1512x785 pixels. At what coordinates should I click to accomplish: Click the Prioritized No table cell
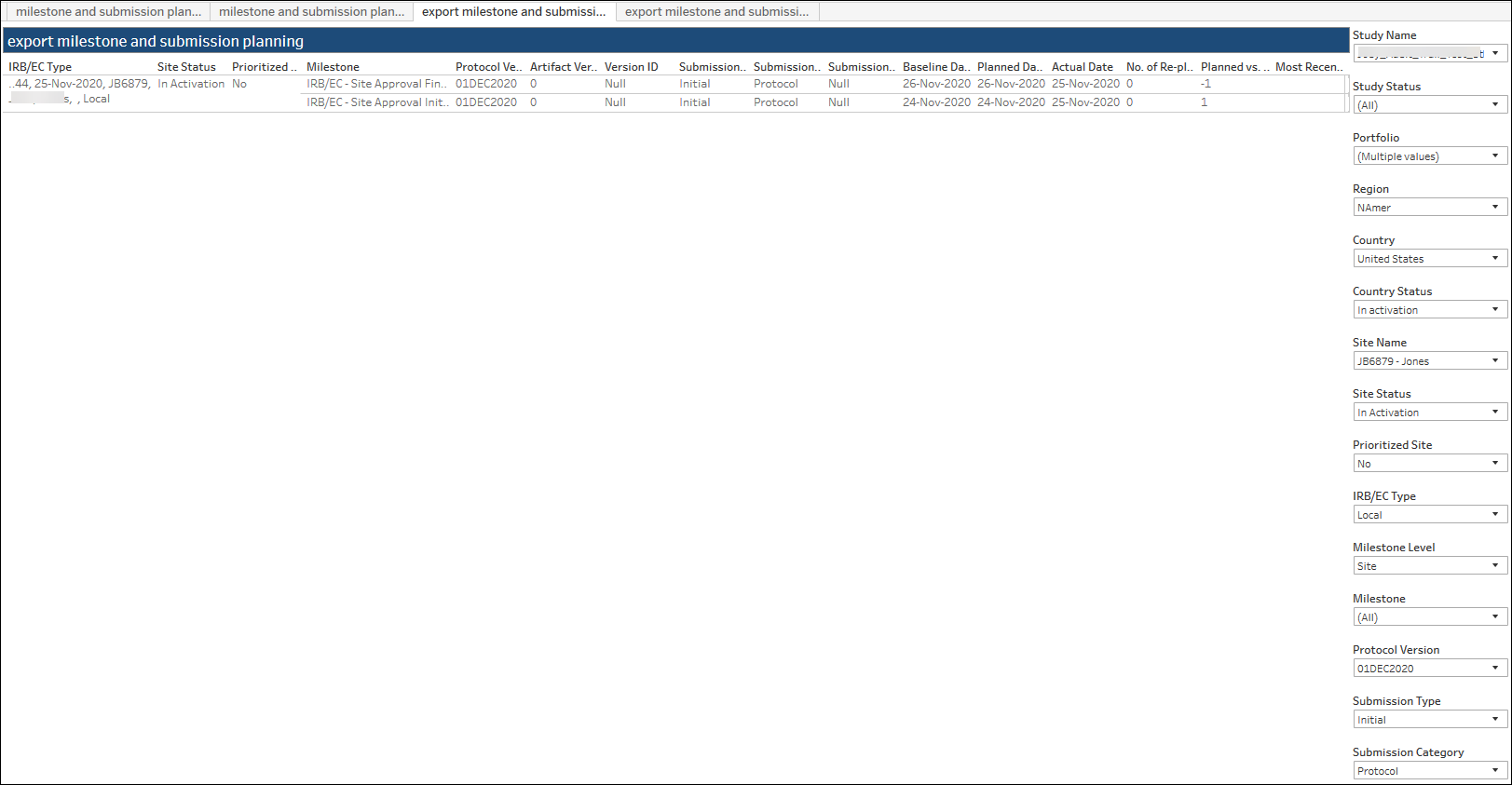pos(239,84)
